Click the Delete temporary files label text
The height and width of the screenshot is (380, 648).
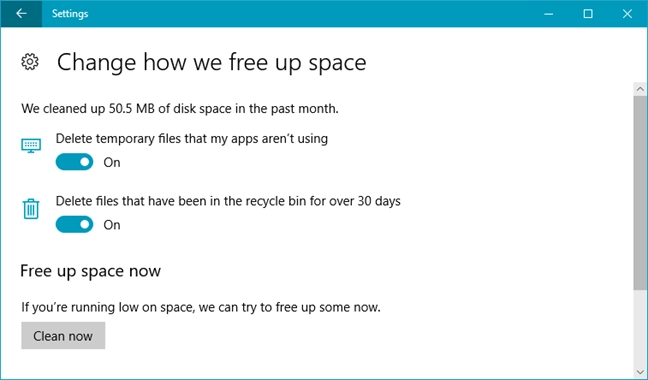tap(192, 139)
